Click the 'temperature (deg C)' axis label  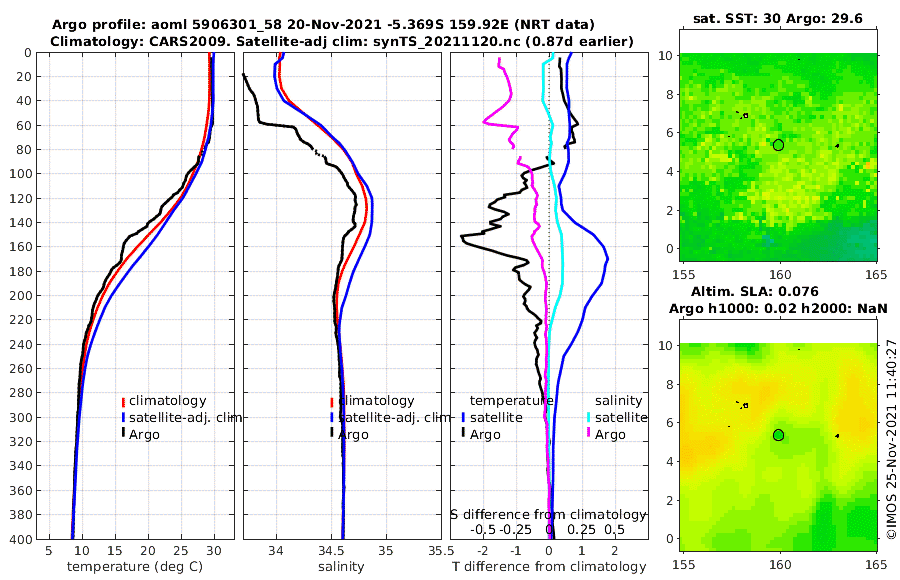(x=135, y=567)
